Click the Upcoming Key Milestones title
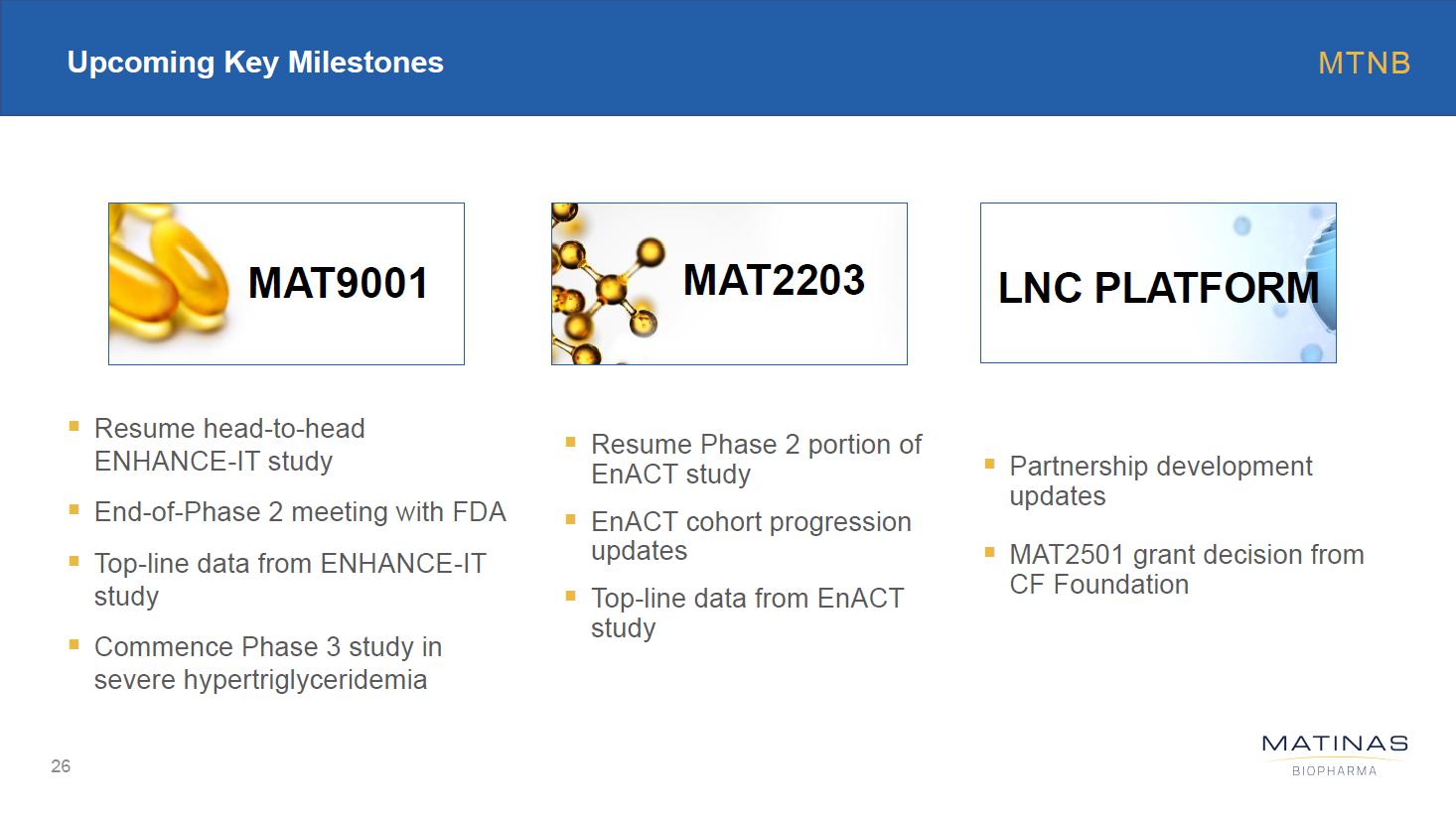Image resolution: width=1456 pixels, height=818 pixels. pyautogui.click(x=255, y=63)
